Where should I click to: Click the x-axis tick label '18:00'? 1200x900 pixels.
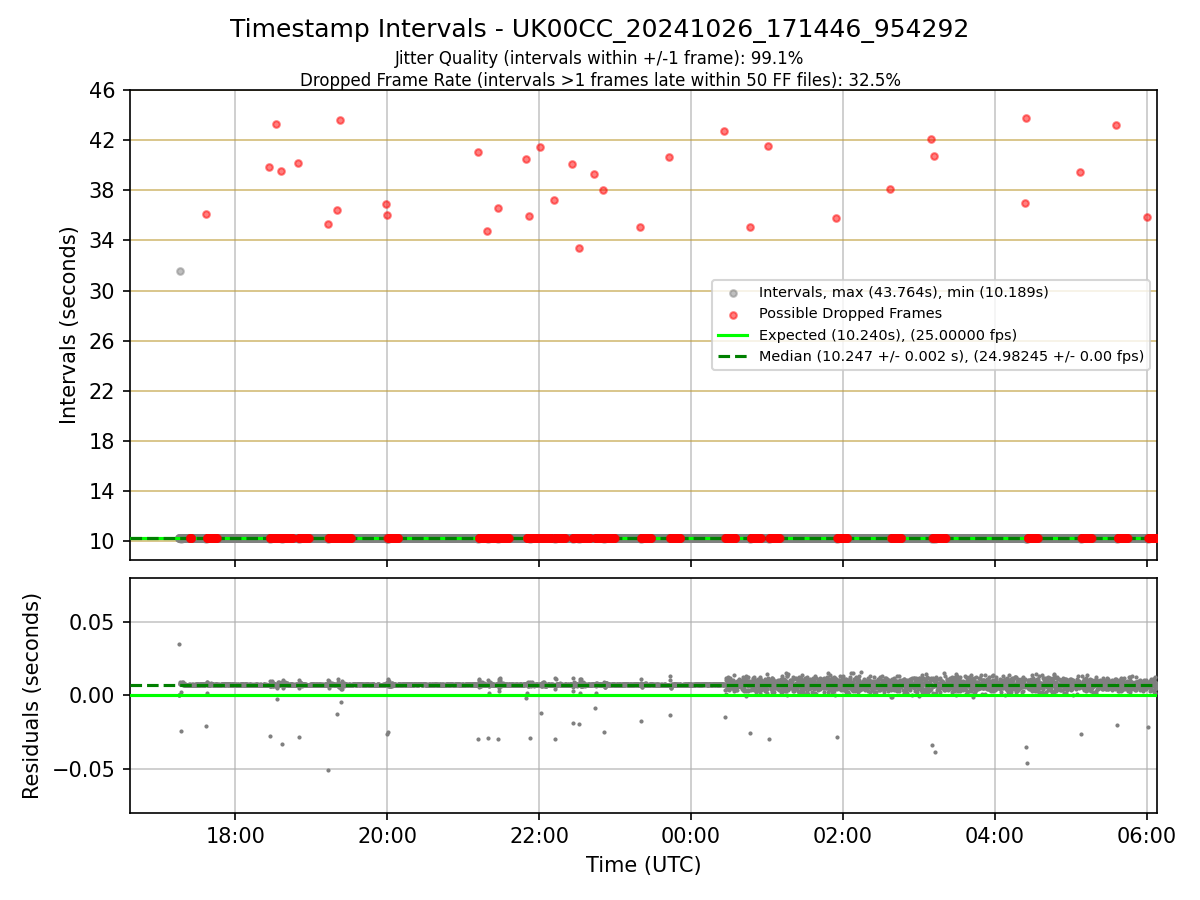(235, 835)
